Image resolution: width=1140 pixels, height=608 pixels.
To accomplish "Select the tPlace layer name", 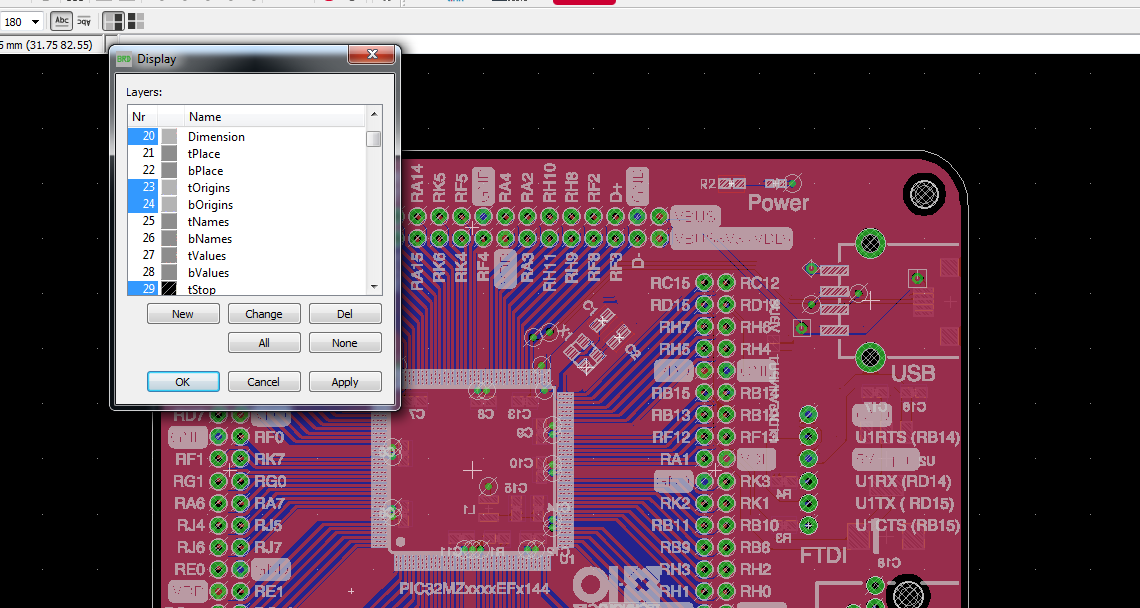I will 204,153.
